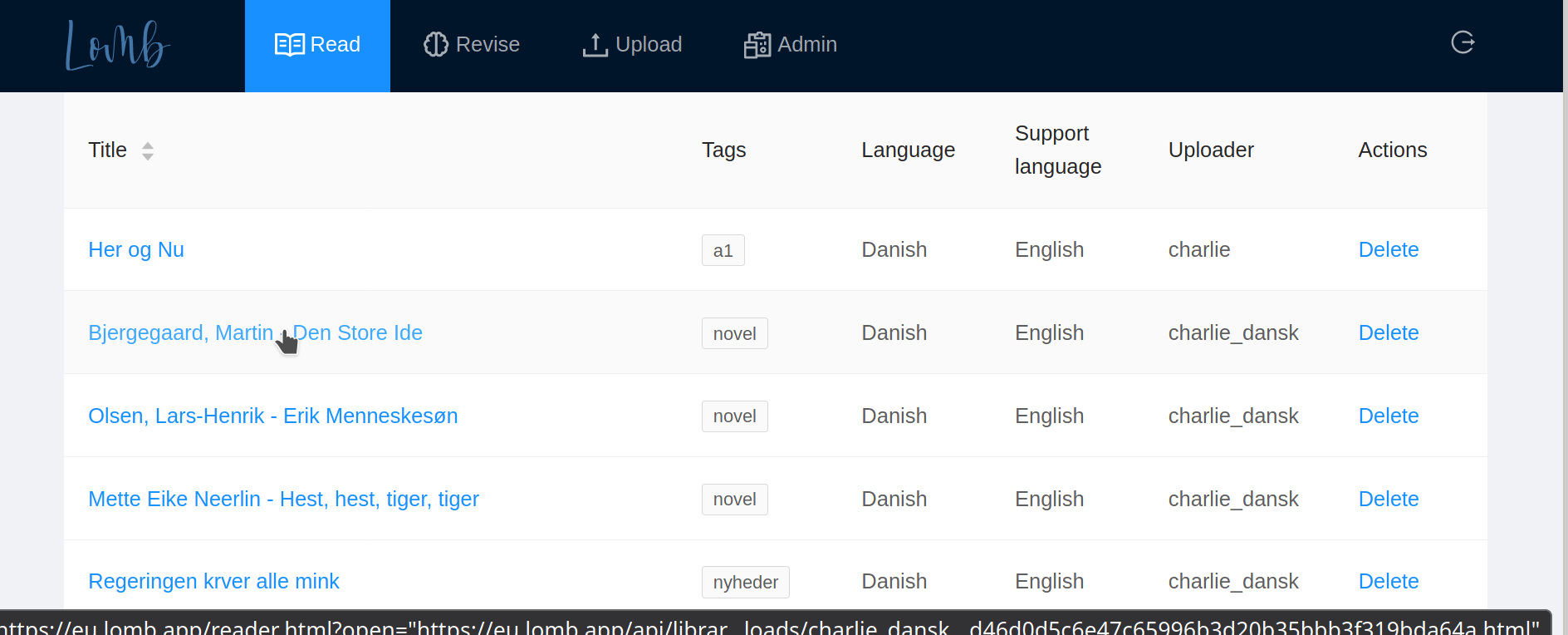Click the upload arrow icon

click(595, 45)
